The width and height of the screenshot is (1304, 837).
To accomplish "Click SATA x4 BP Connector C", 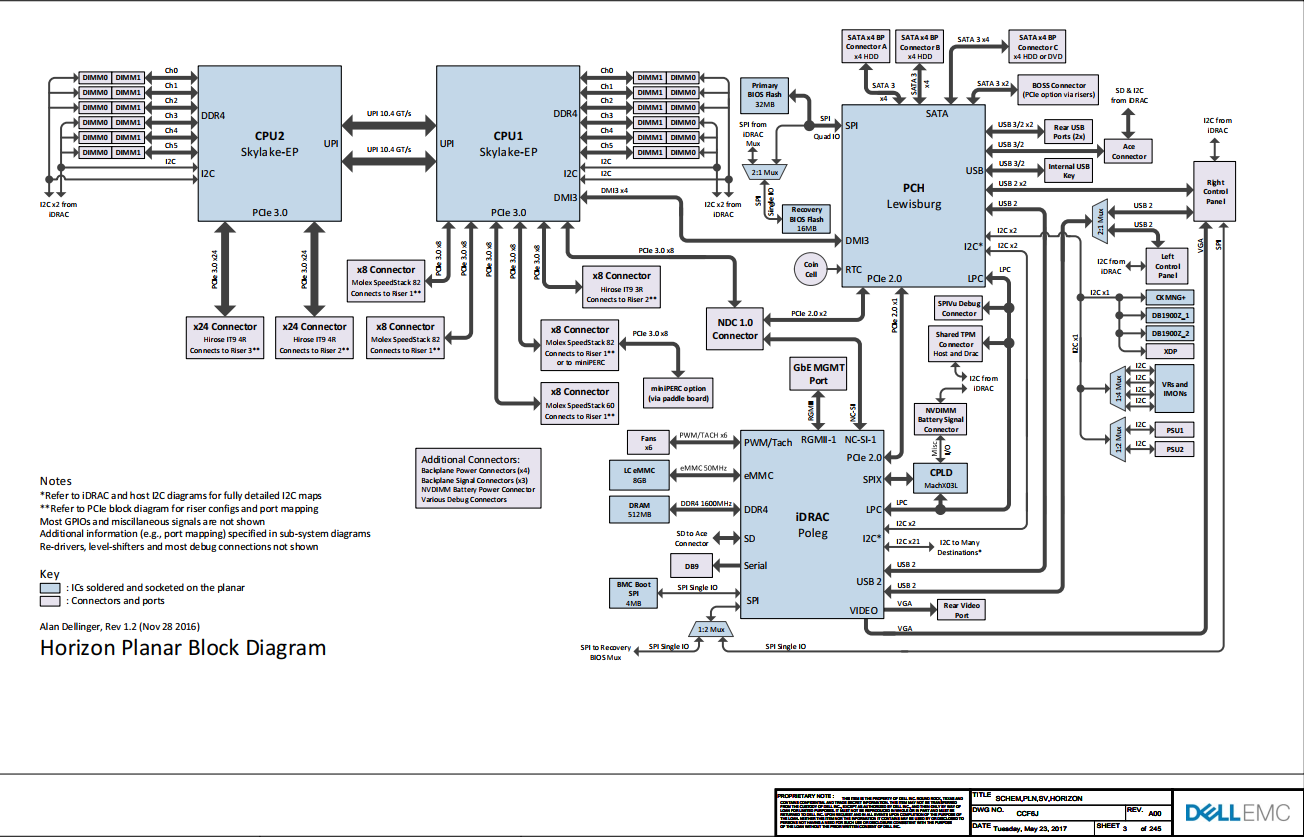I will (1037, 47).
